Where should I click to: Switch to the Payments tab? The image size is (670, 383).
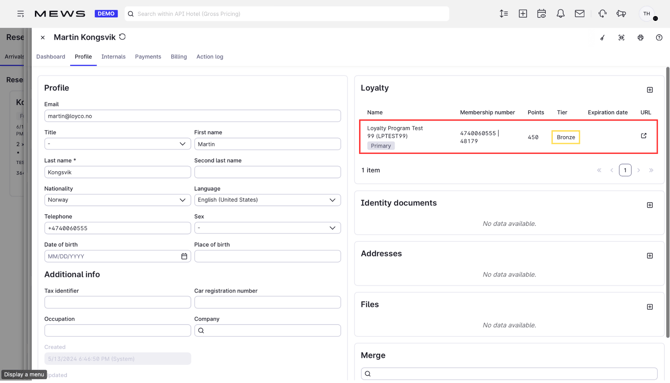pos(148,56)
